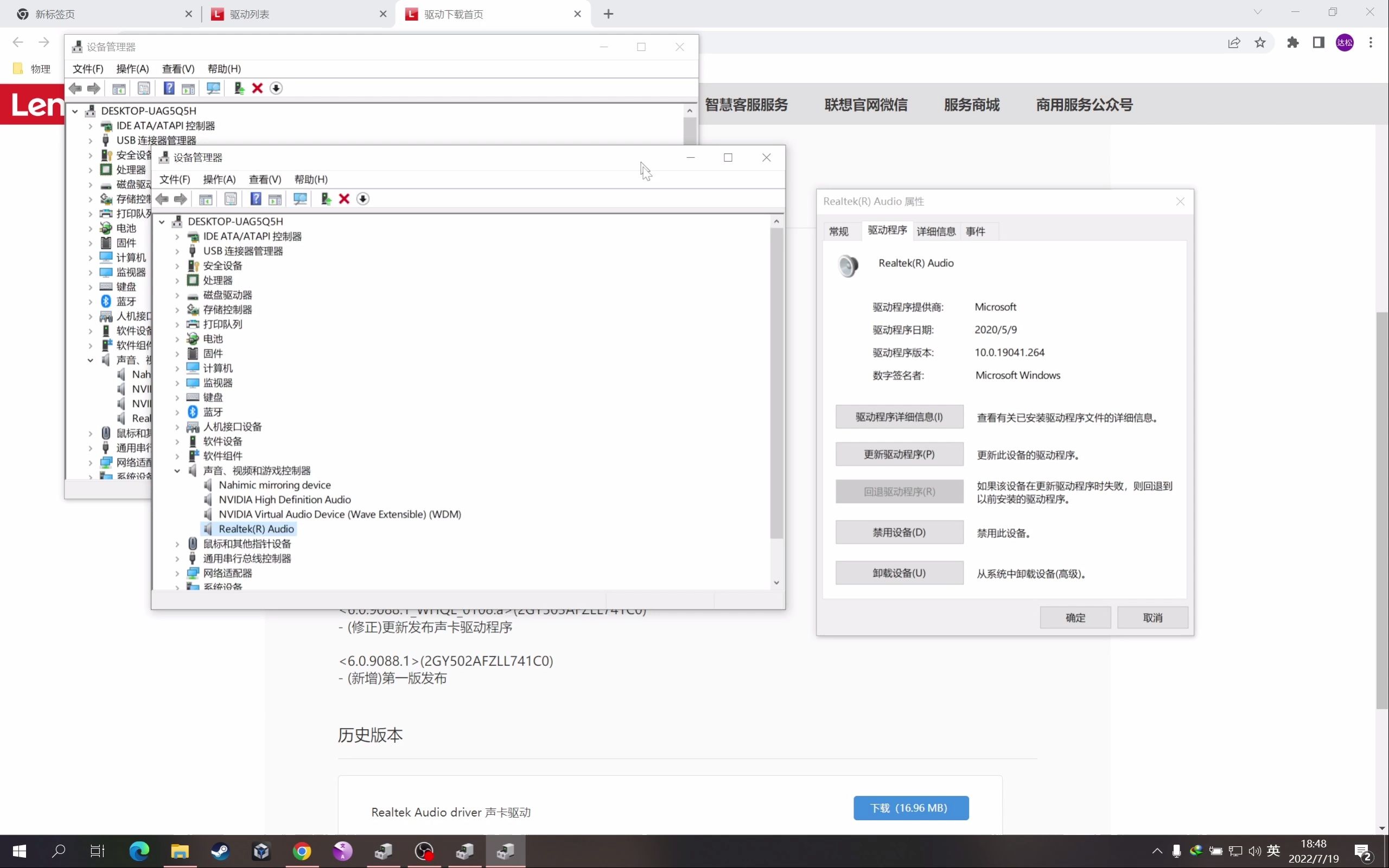The width and height of the screenshot is (1389, 868).
Task: Expand 磁盘驱动器 node in front window
Action: [x=177, y=295]
